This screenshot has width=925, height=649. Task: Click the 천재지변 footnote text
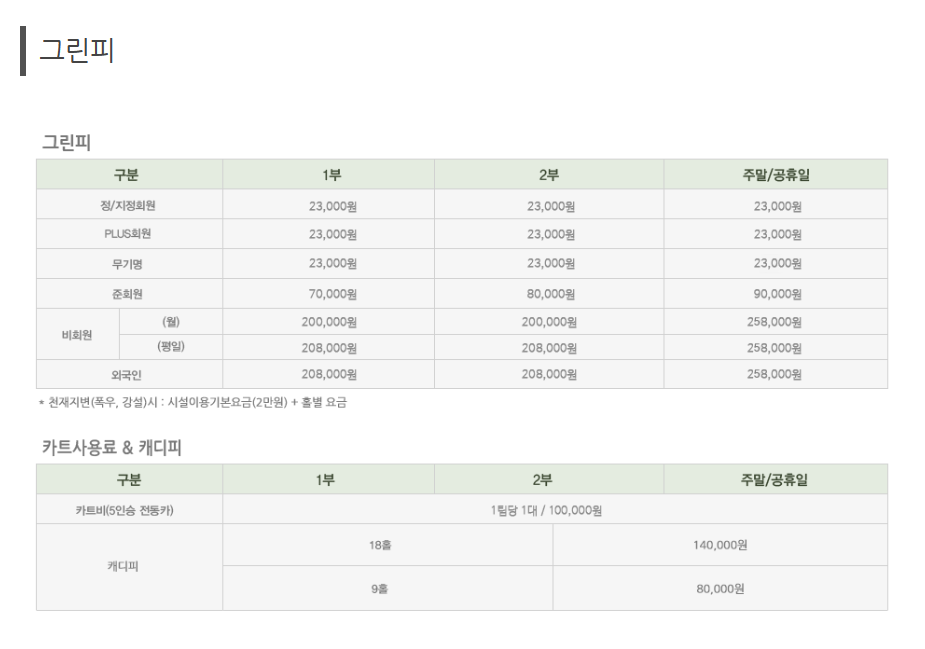pos(193,402)
